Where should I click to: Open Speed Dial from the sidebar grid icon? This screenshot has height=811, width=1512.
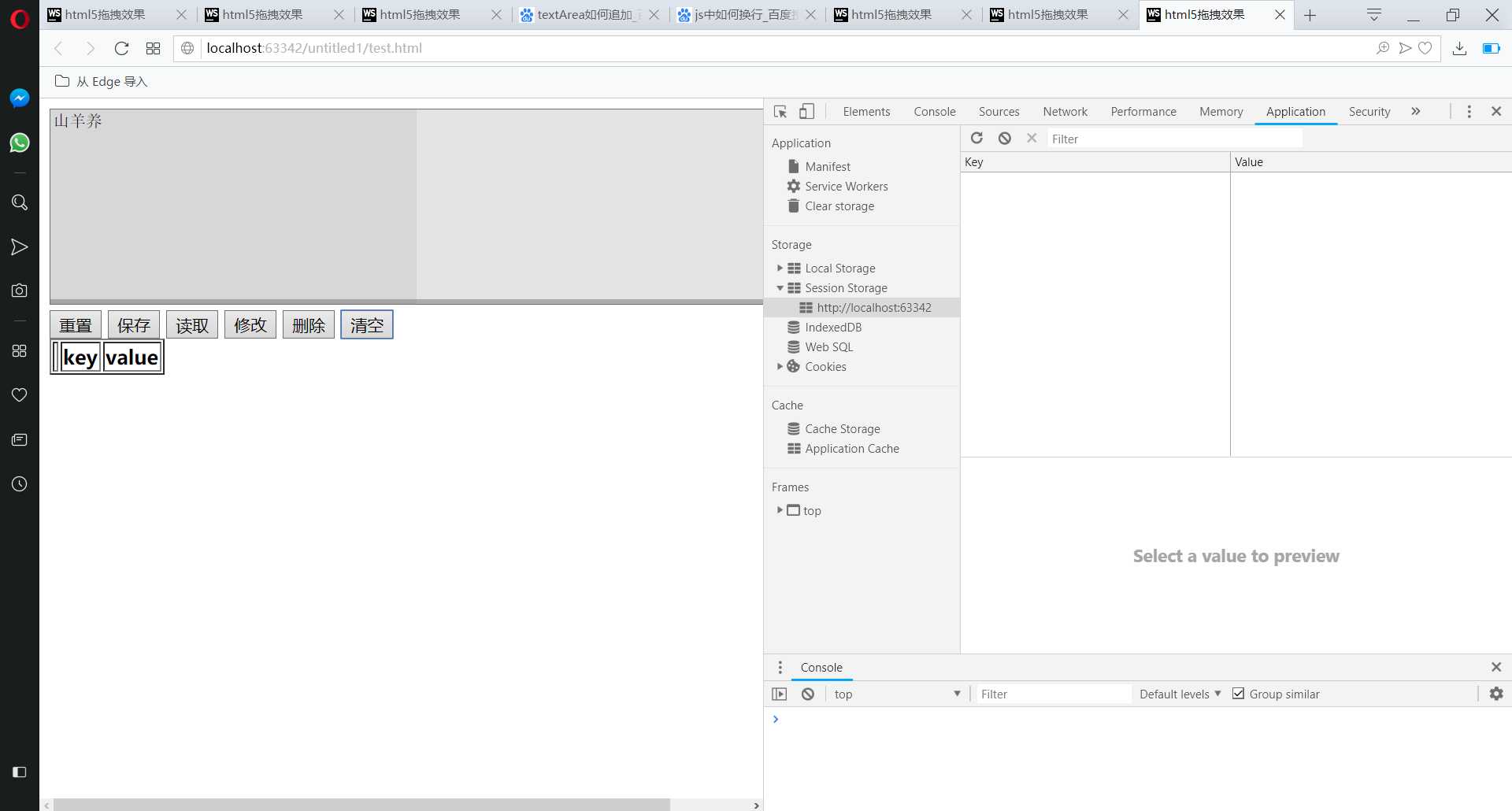tap(20, 350)
